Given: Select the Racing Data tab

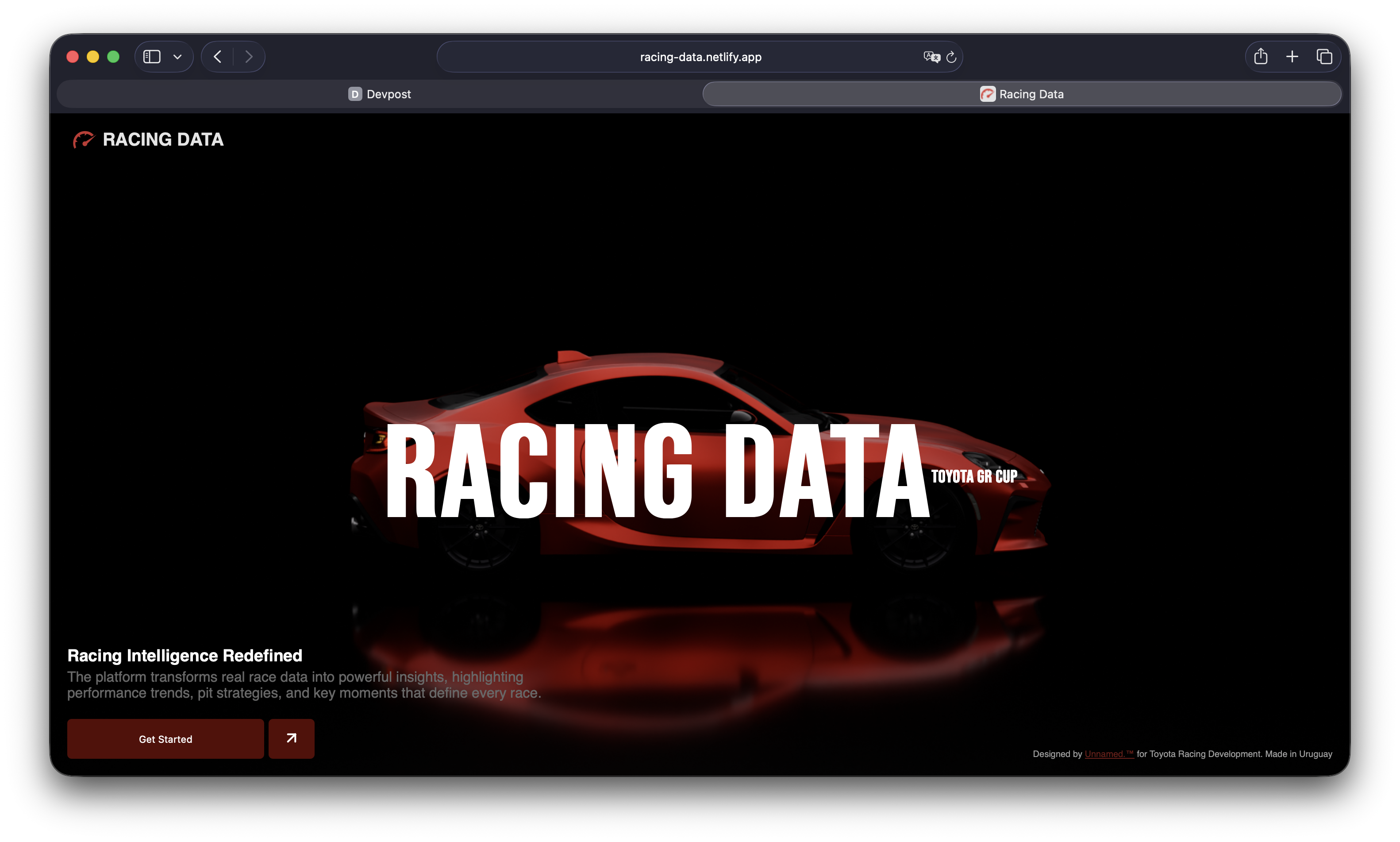Looking at the screenshot, I should pyautogui.click(x=1021, y=94).
